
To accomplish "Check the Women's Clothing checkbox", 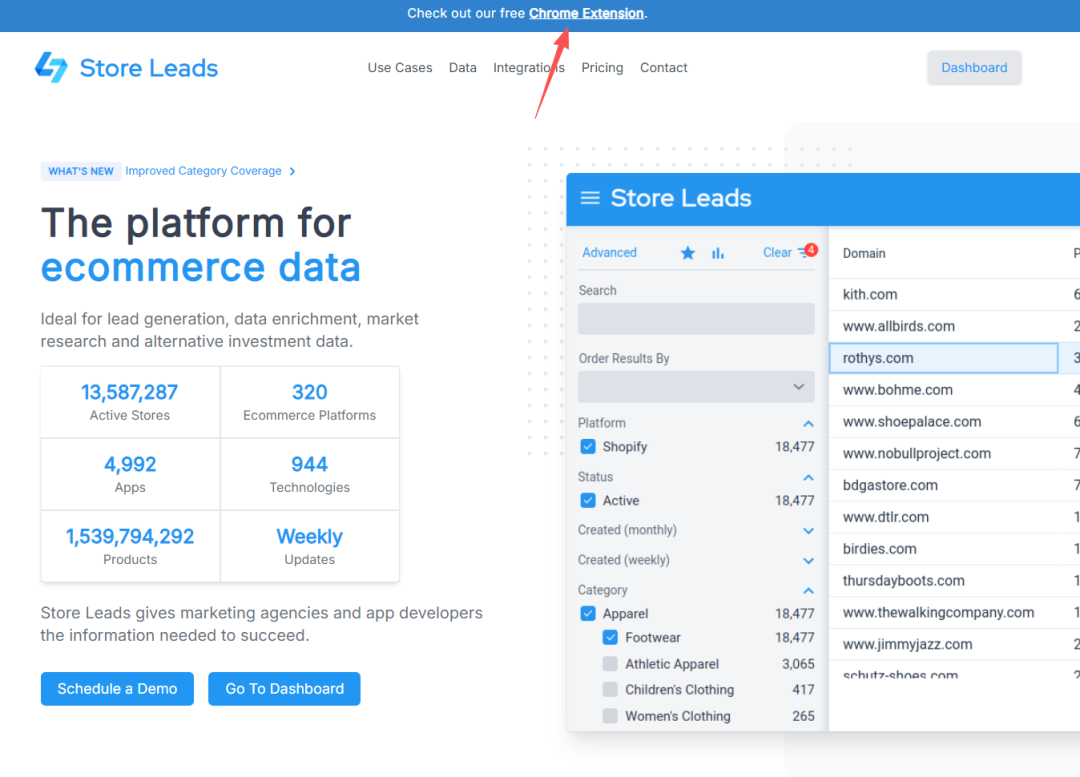I will pos(610,716).
